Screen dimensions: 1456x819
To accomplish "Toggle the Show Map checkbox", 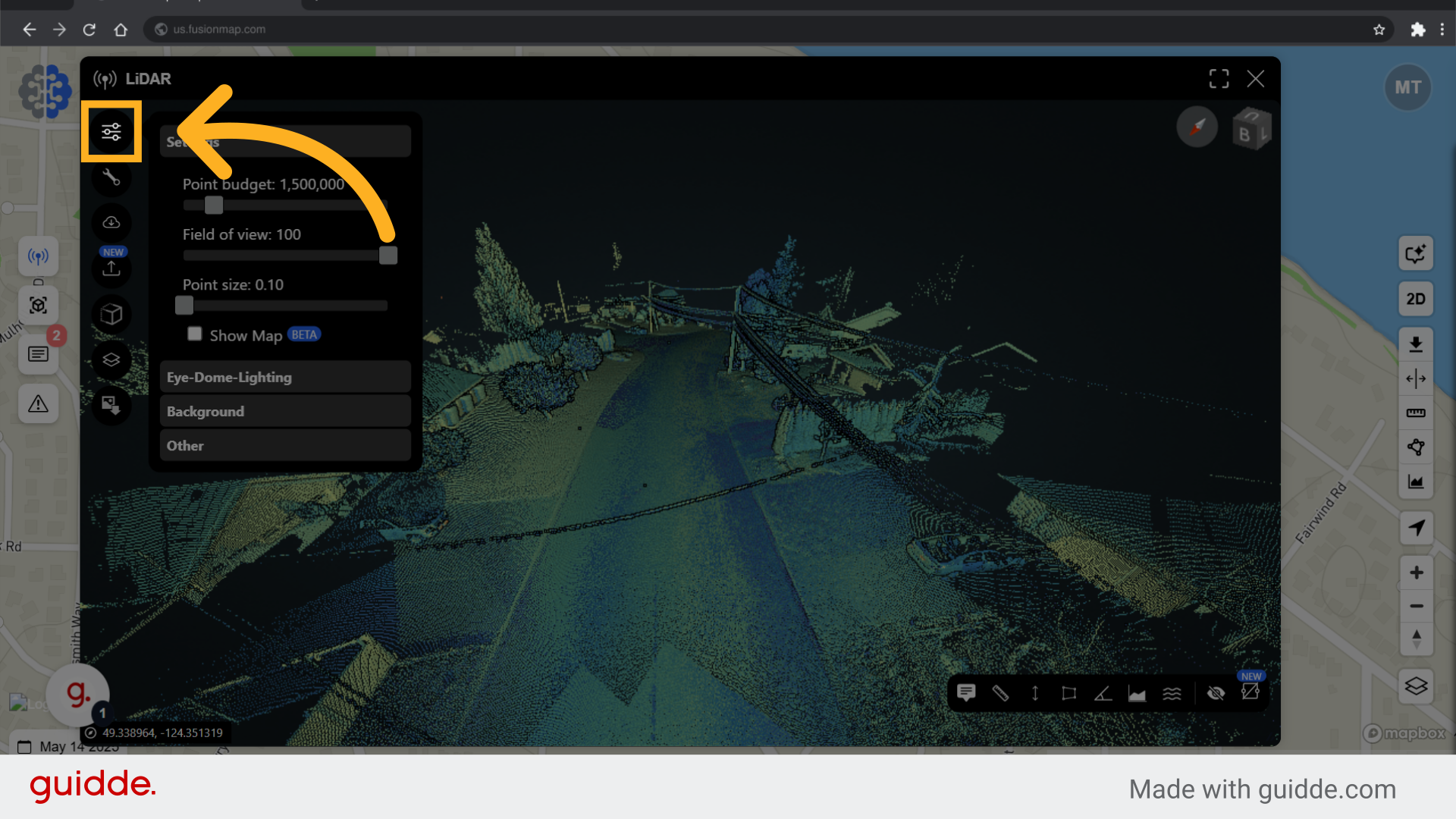I will [195, 334].
